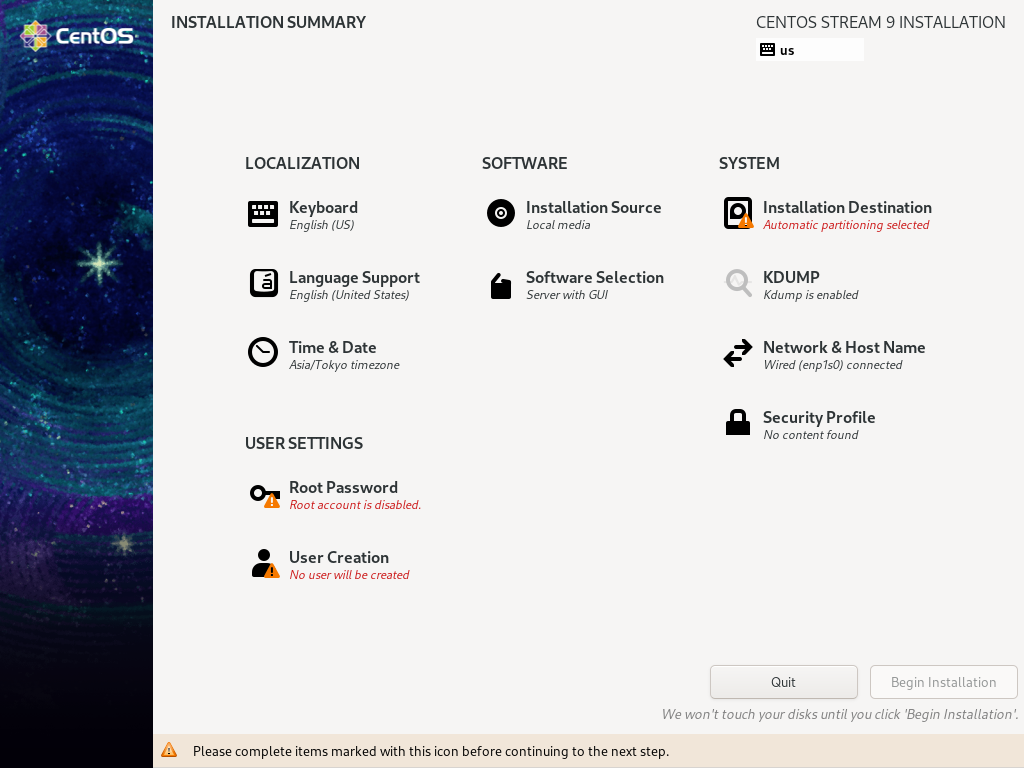Click the Installation Destination disk icon

pyautogui.click(x=738, y=213)
